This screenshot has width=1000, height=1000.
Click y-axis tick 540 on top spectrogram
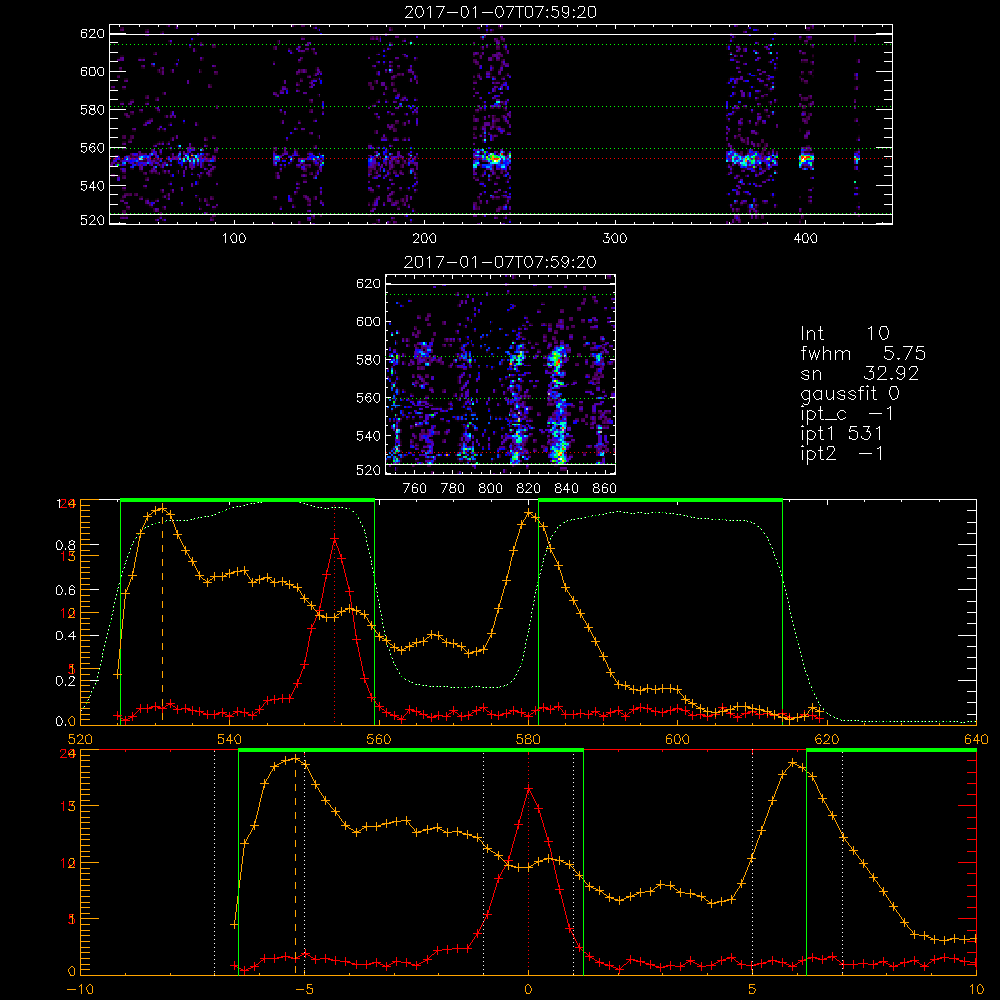coord(92,186)
